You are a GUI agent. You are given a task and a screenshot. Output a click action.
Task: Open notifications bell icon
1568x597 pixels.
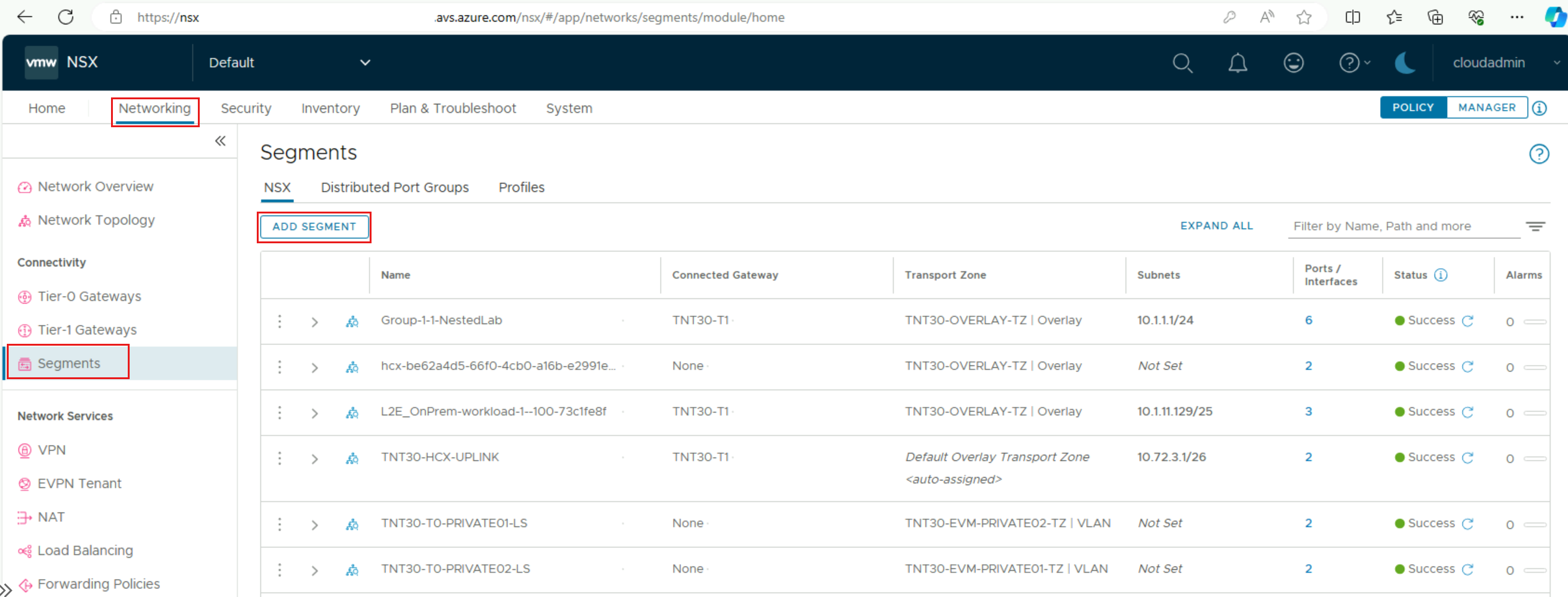tap(1237, 63)
